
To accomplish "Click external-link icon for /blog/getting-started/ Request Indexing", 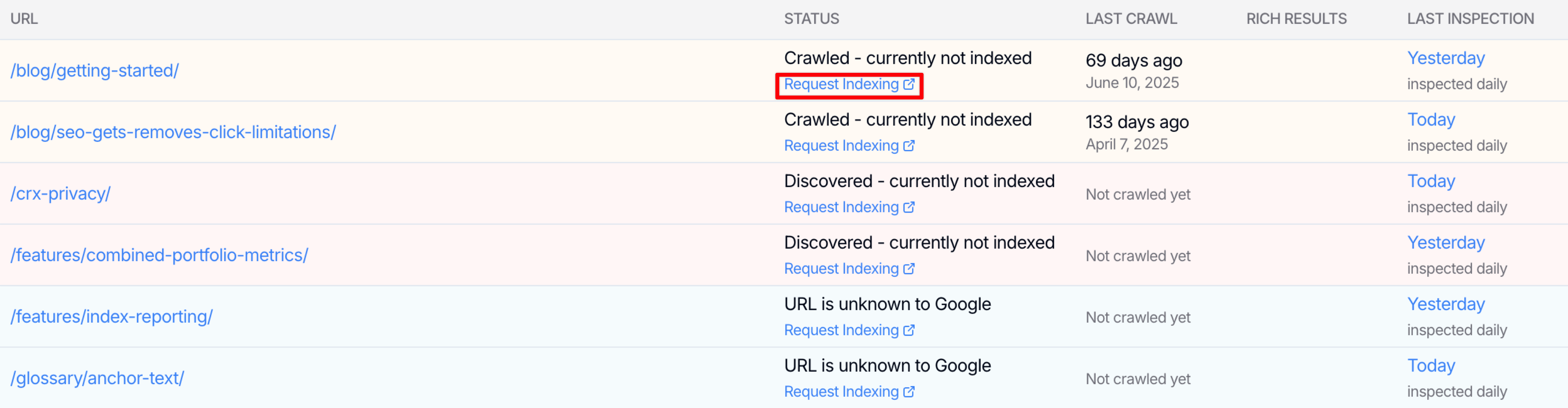I will pyautogui.click(x=909, y=85).
